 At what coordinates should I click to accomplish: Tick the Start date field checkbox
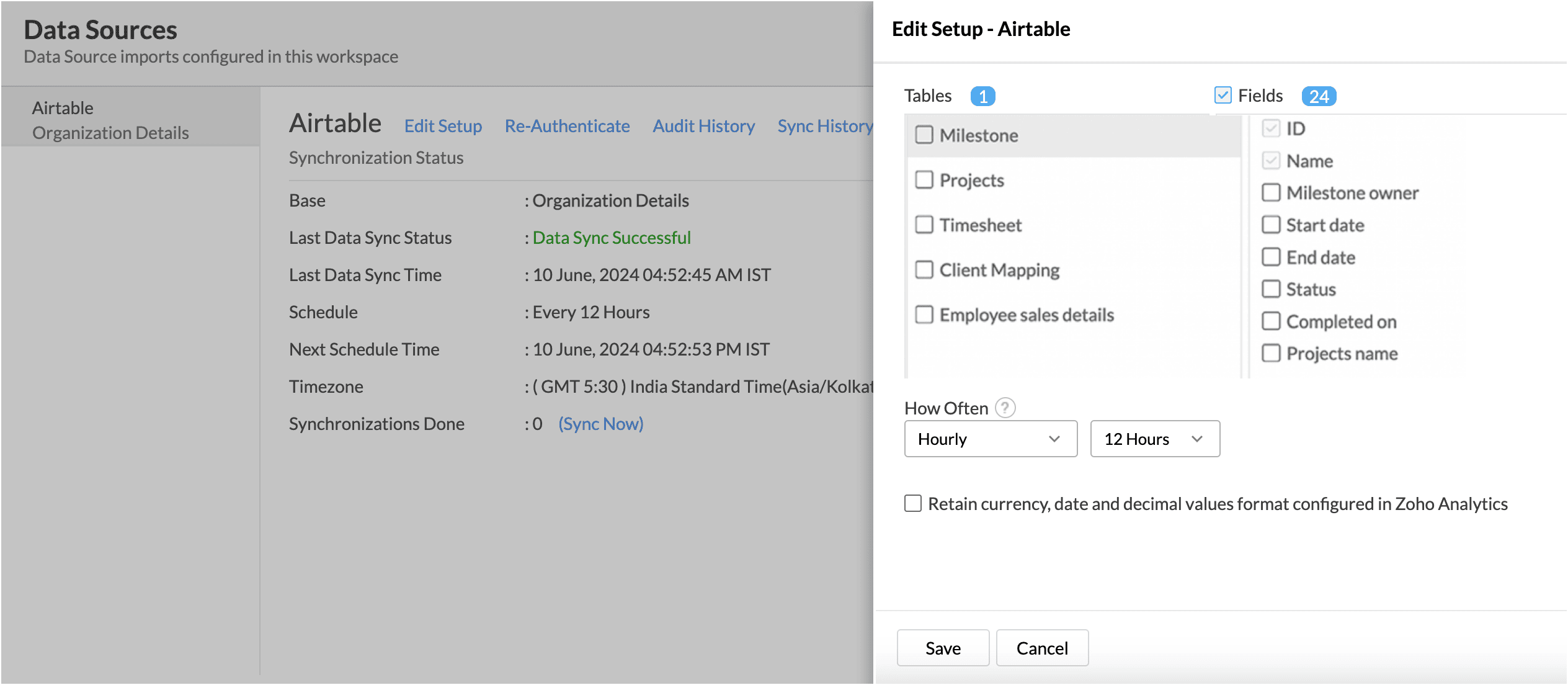[x=1271, y=225]
